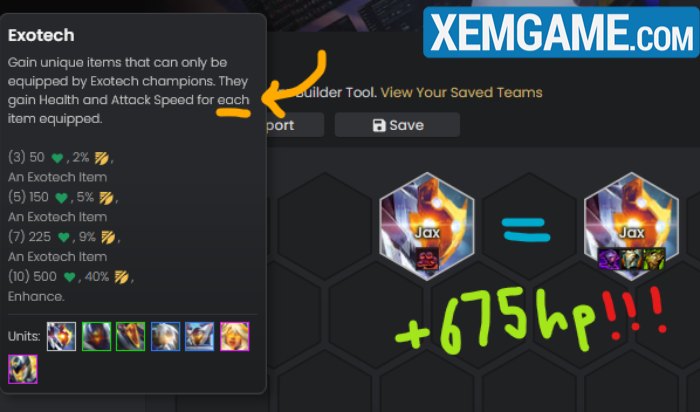Click the silver item on the three-item Jax

[x=632, y=259]
